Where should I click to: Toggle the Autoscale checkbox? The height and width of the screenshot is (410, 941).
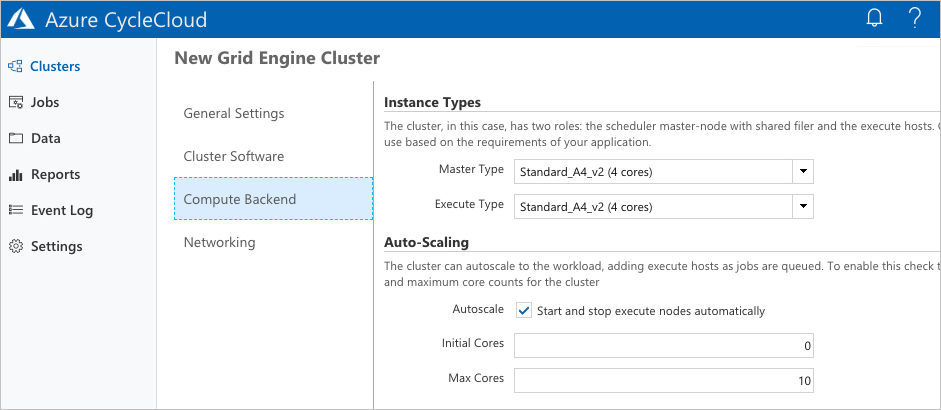(x=524, y=311)
